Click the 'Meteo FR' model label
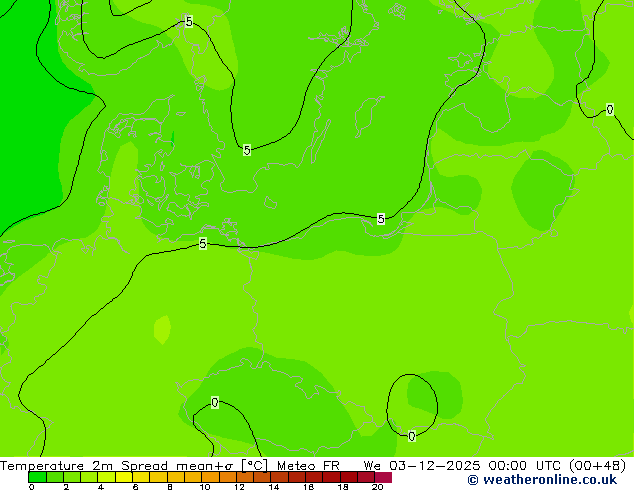 click(308, 466)
